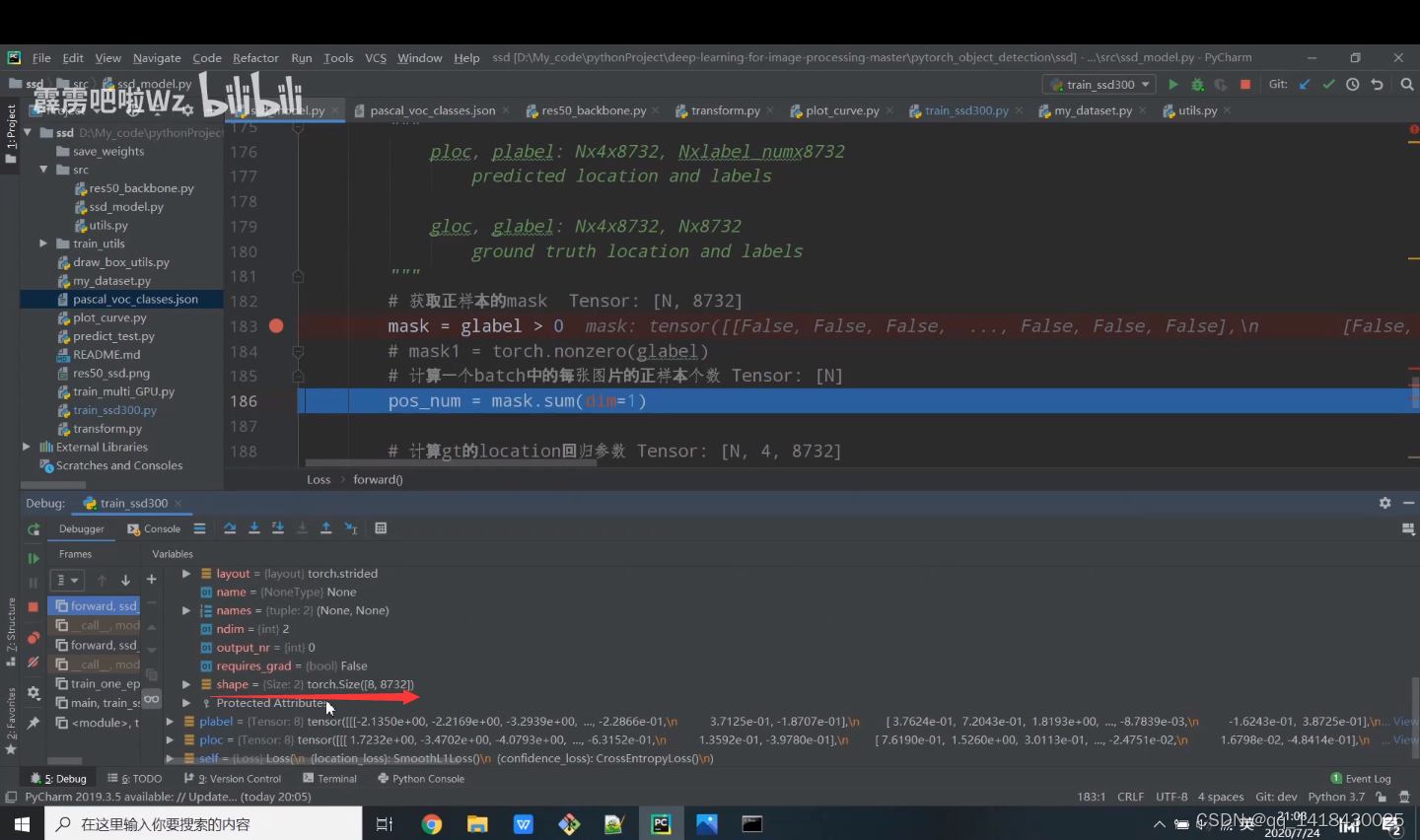Select train_one_ep frame in Frames list

click(x=98, y=684)
